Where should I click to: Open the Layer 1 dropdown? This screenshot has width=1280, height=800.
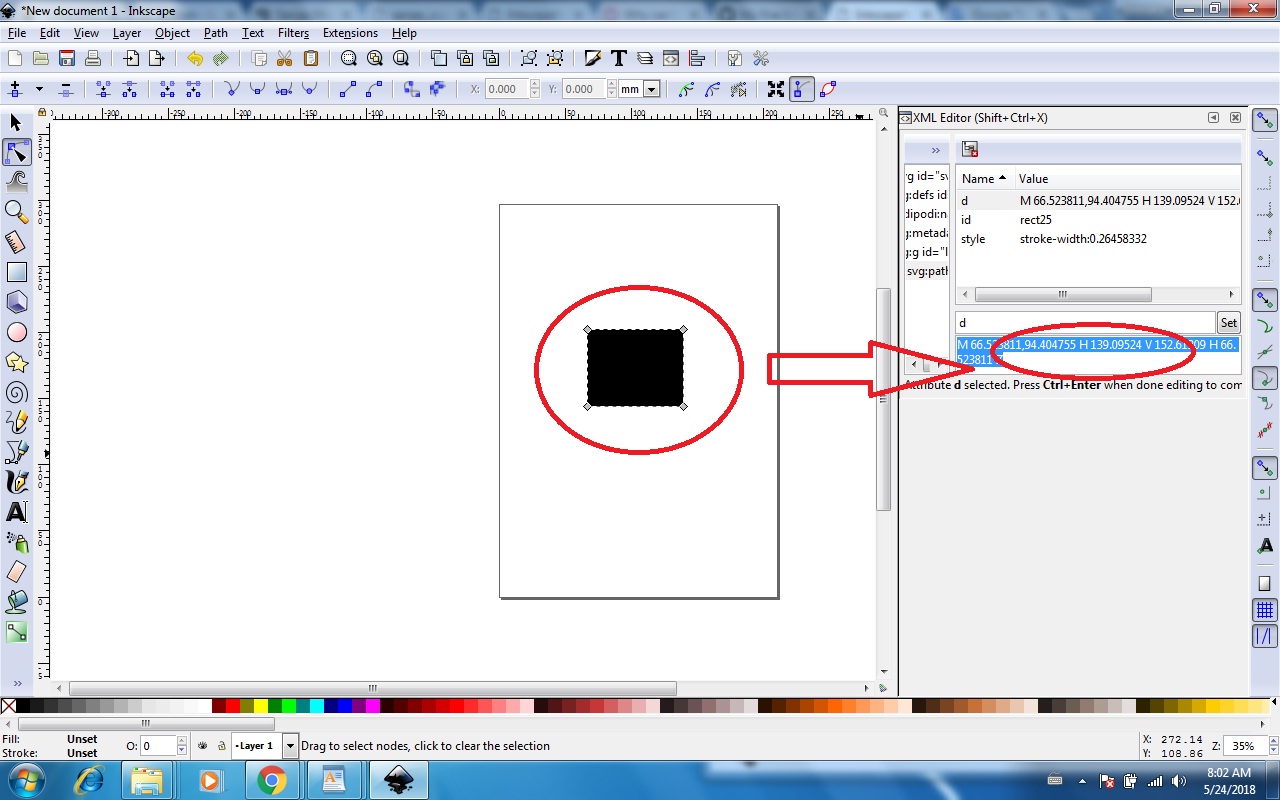pos(290,746)
